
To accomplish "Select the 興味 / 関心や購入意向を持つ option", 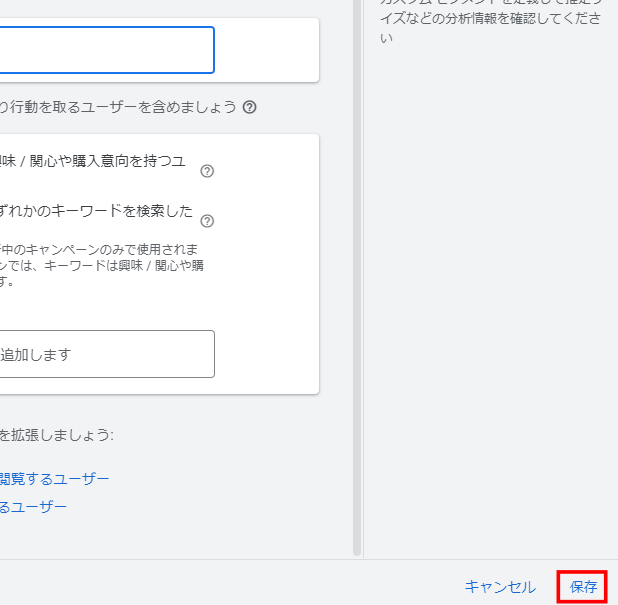I will 92,161.
